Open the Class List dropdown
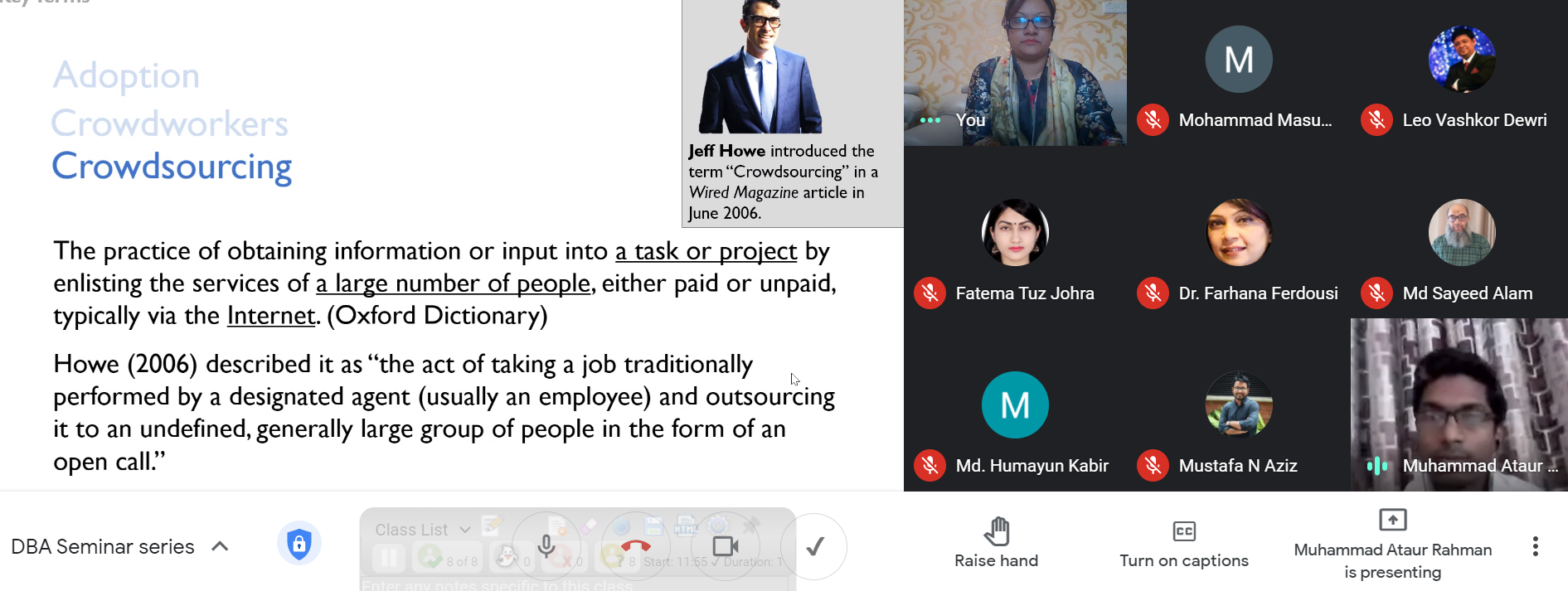The width and height of the screenshot is (1568, 591). 422,529
